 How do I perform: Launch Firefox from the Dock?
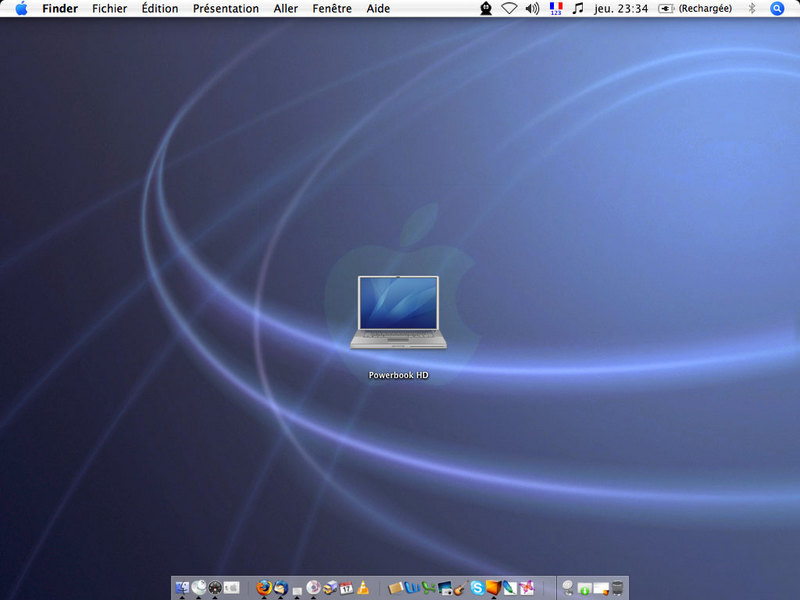264,588
